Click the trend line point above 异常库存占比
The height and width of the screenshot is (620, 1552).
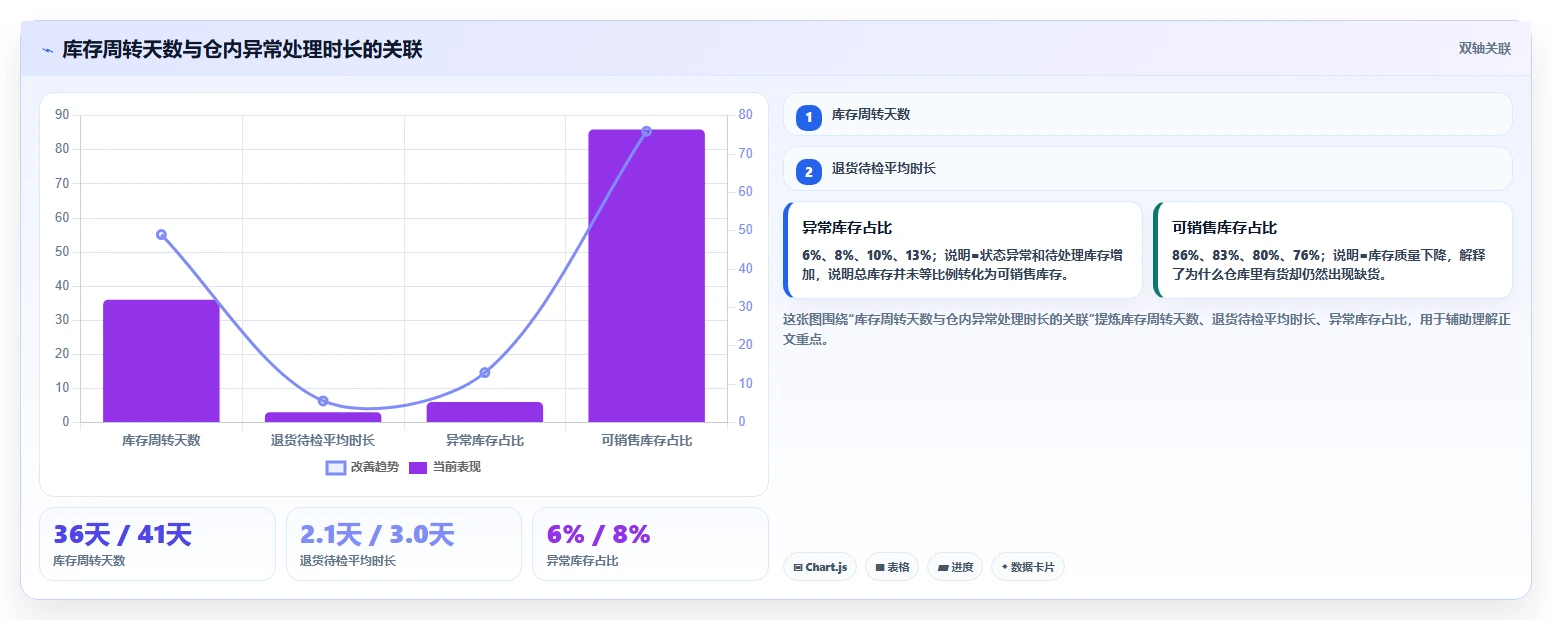click(485, 373)
